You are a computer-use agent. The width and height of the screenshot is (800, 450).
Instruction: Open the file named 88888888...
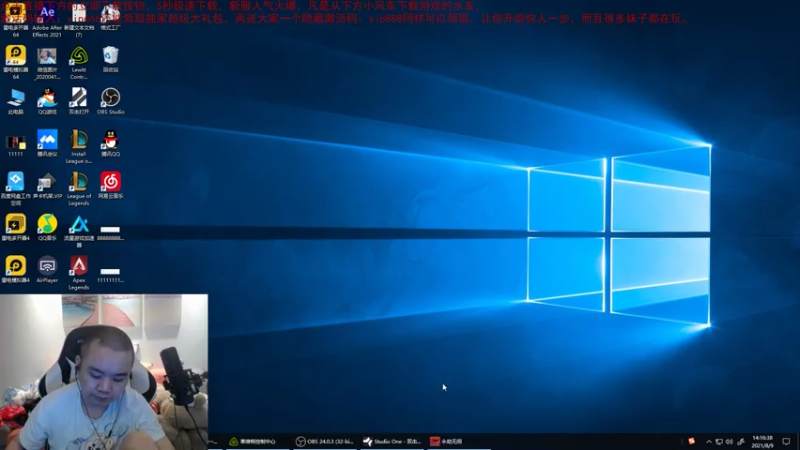pos(110,233)
